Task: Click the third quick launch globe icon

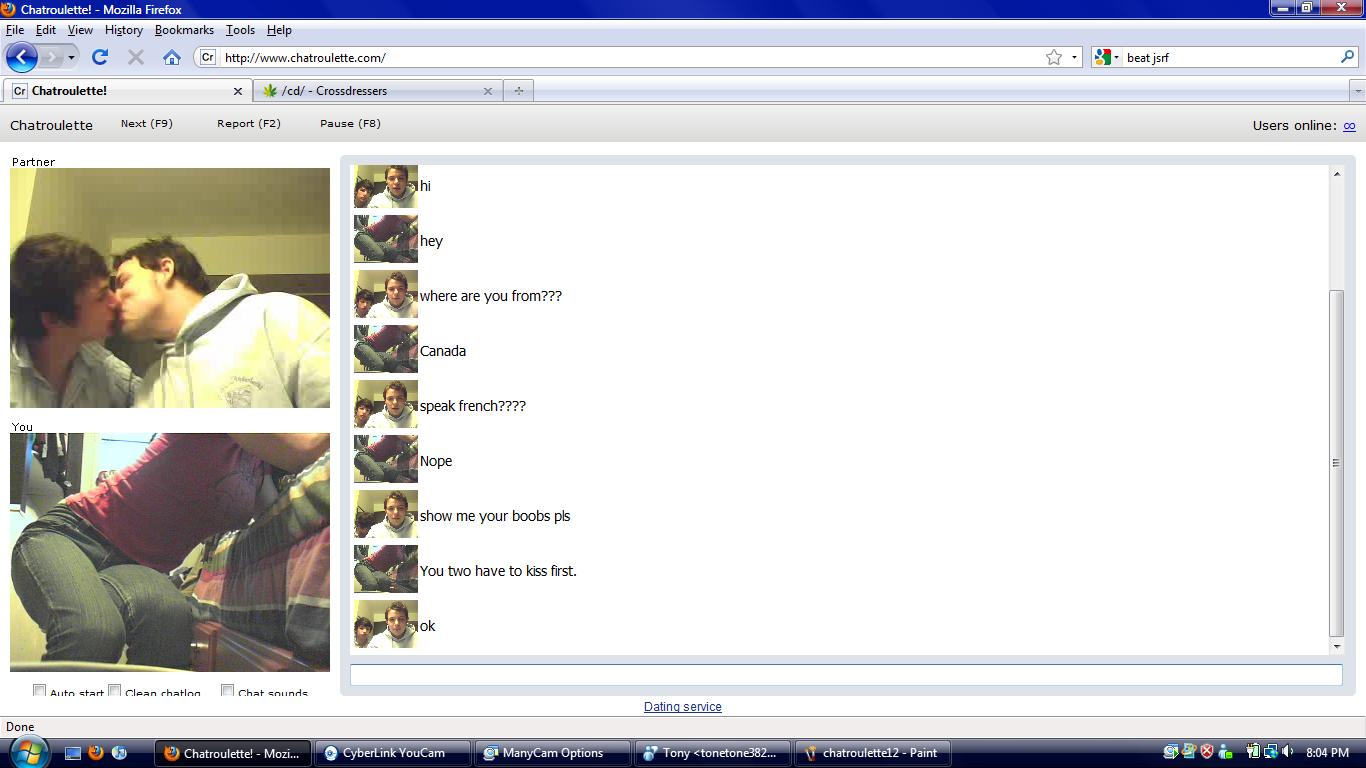Action: point(119,753)
